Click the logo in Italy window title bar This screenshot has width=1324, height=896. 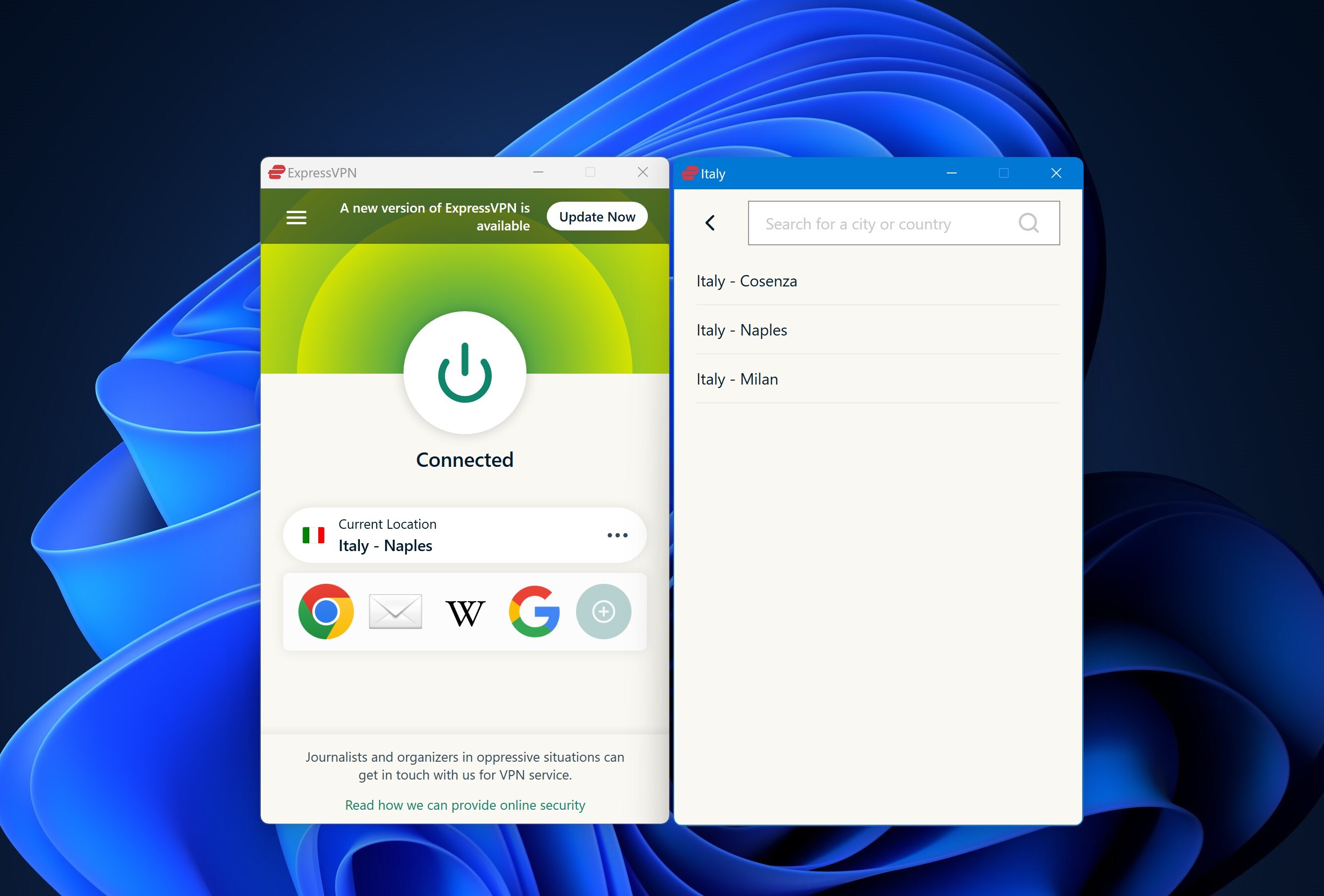[690, 172]
